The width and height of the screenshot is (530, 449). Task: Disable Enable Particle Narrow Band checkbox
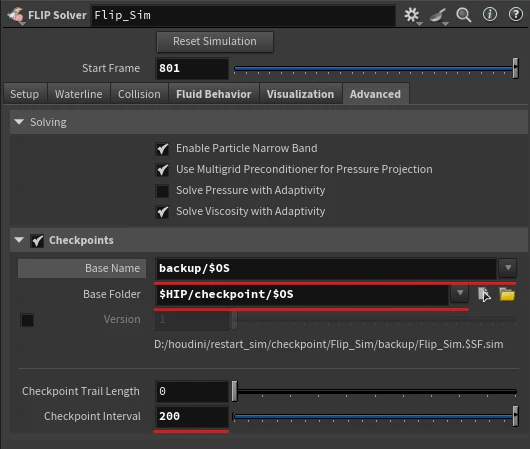point(163,149)
